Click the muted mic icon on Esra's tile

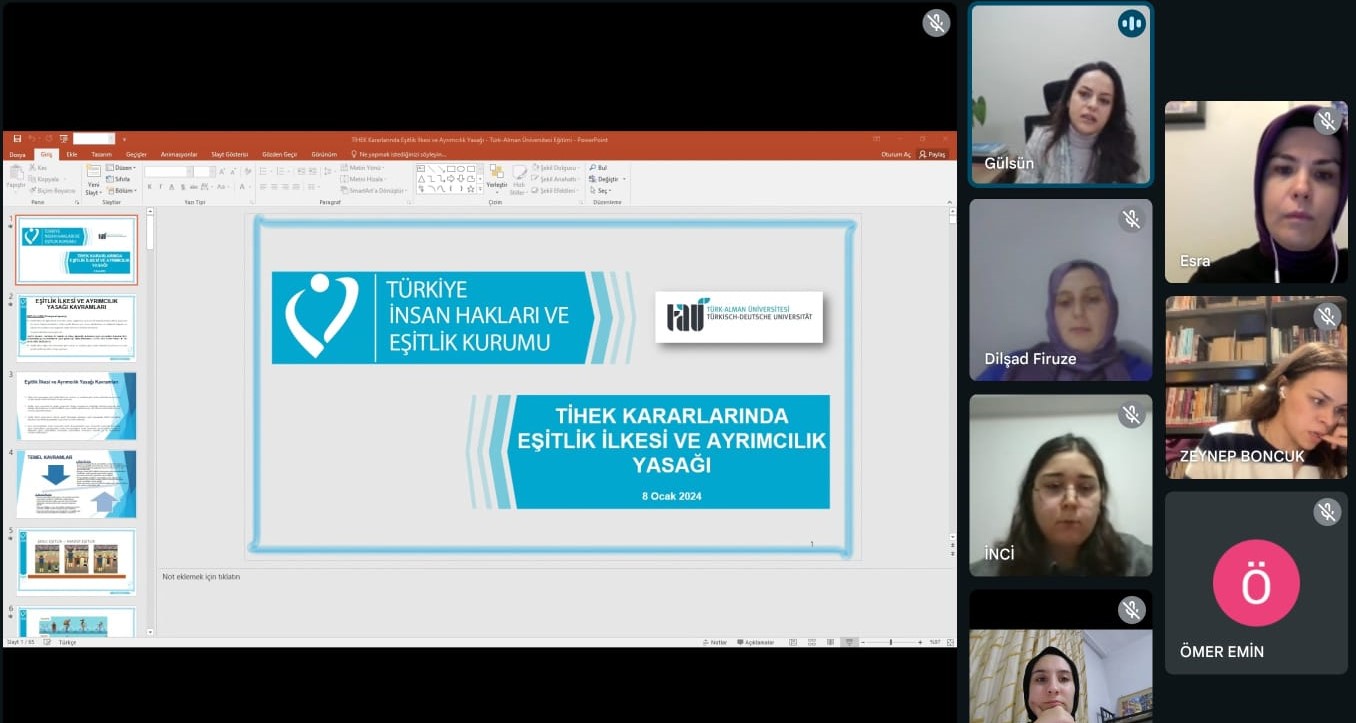(1326, 122)
